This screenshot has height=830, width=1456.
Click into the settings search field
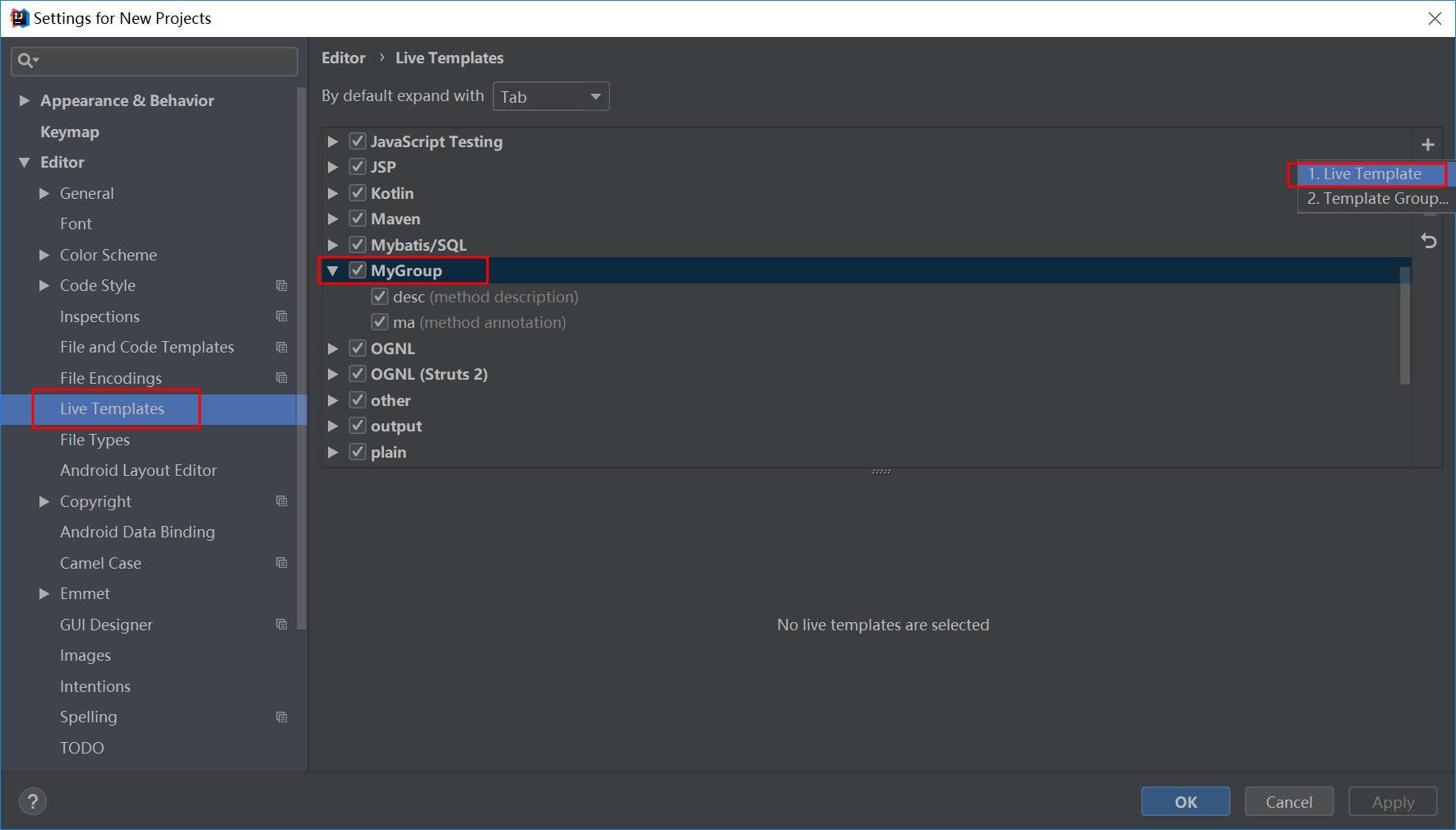155,61
